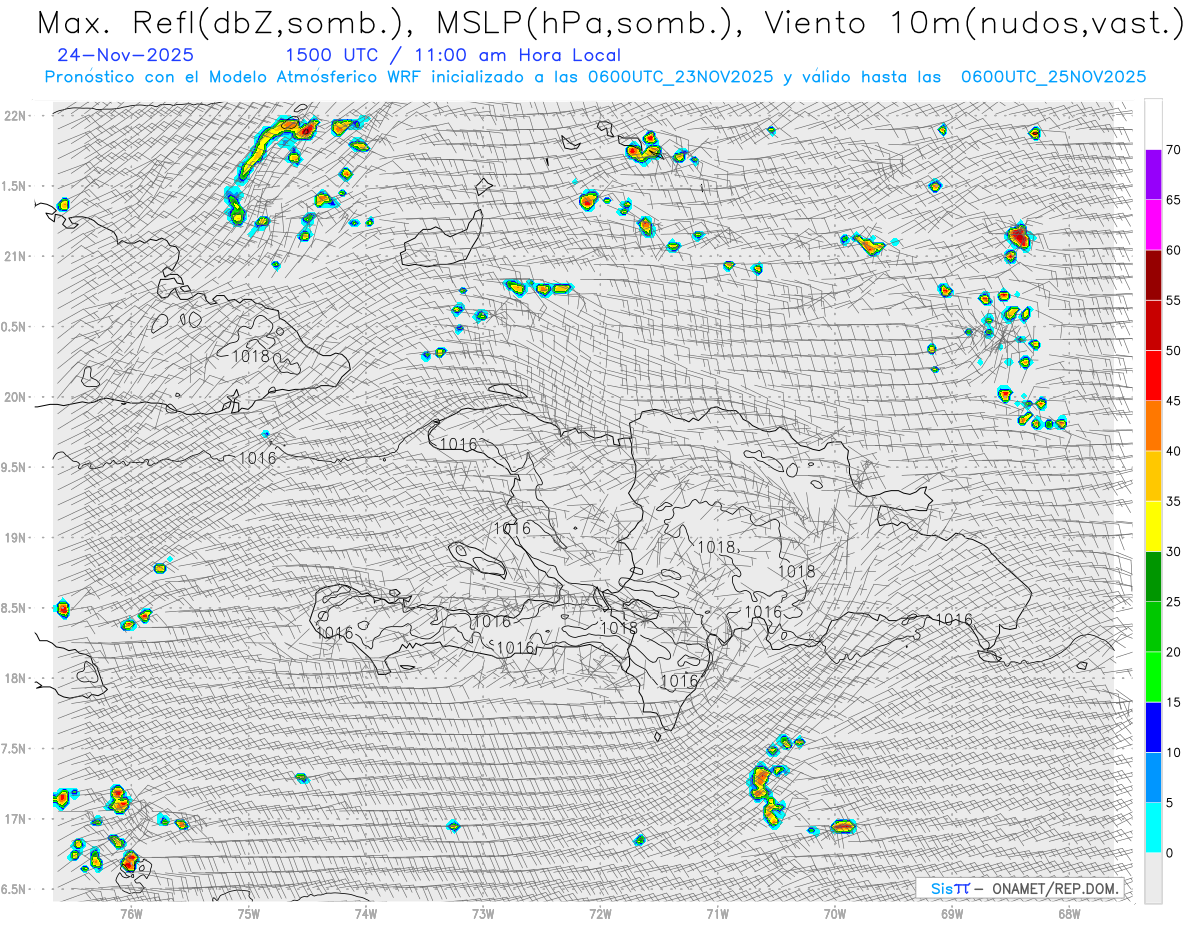This screenshot has width=1200, height=927.
Task: Click the magenta 60–65 dBZ colorbar segment
Action: [x=1153, y=225]
